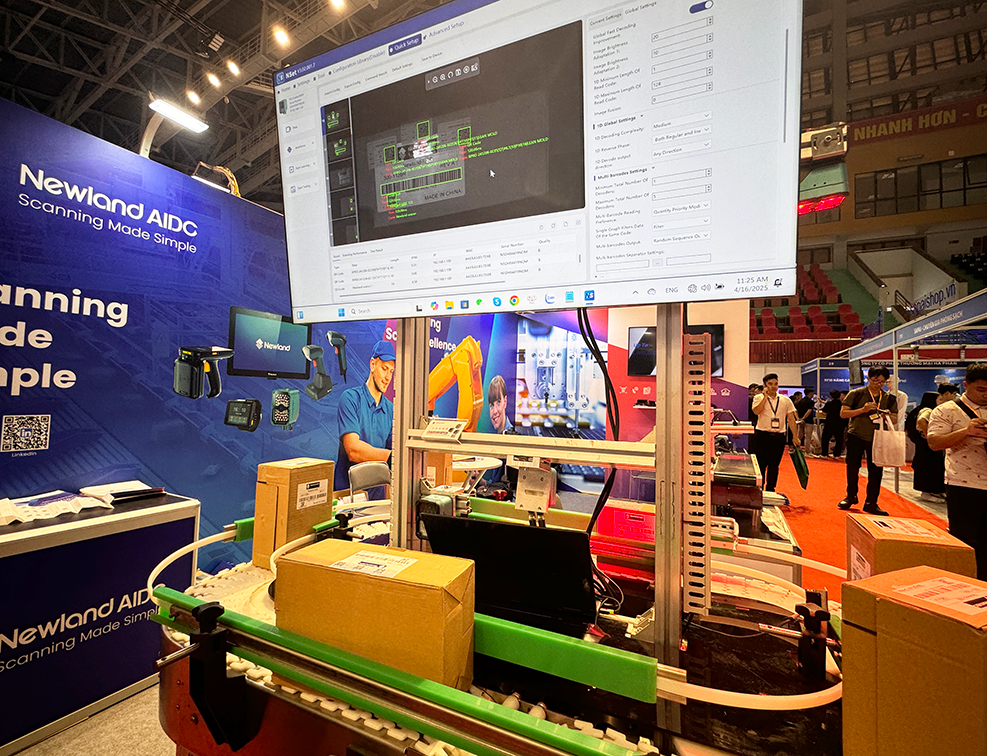The image size is (987, 756).
Task: Open Multi barcodes Output dropdown
Action: coord(680,237)
